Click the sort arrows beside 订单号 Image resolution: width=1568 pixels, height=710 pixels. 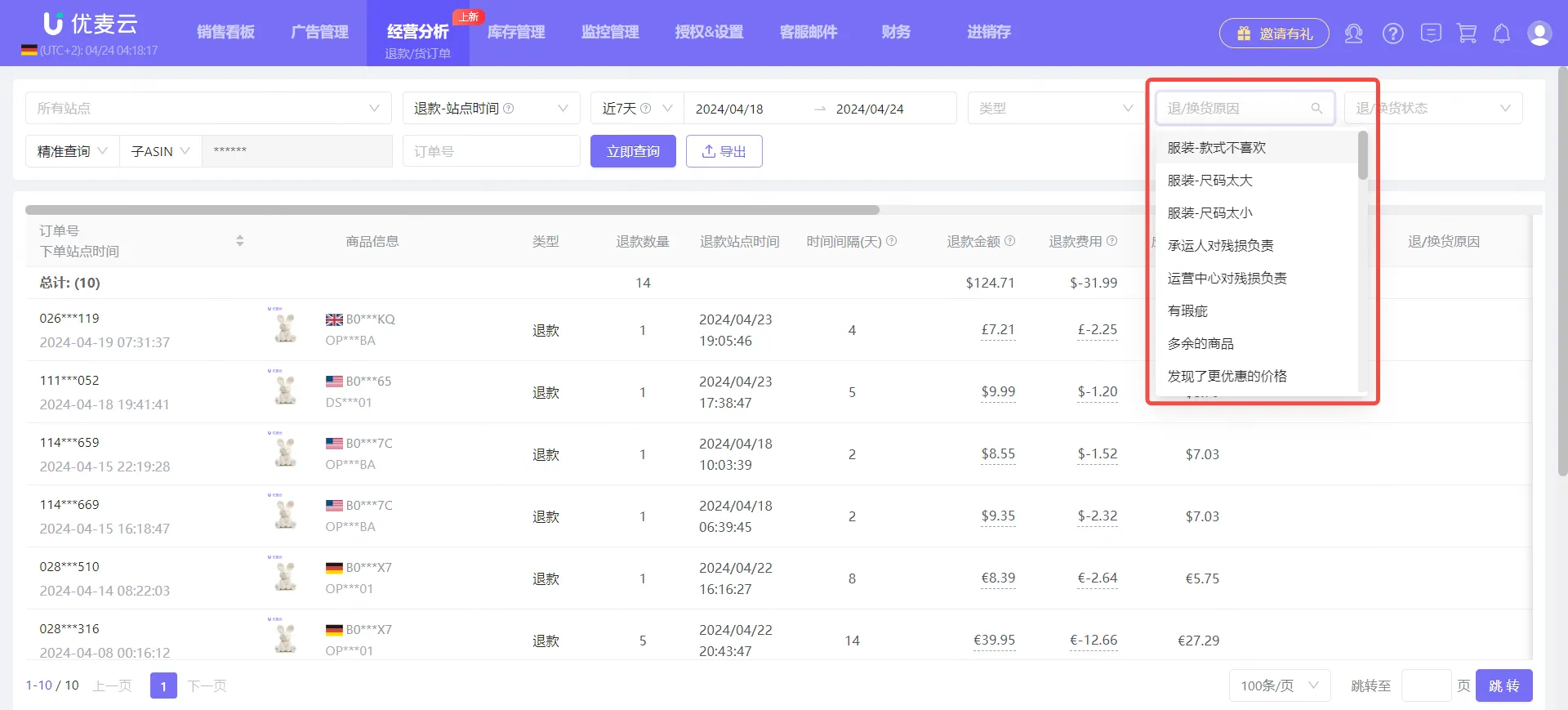coord(239,241)
